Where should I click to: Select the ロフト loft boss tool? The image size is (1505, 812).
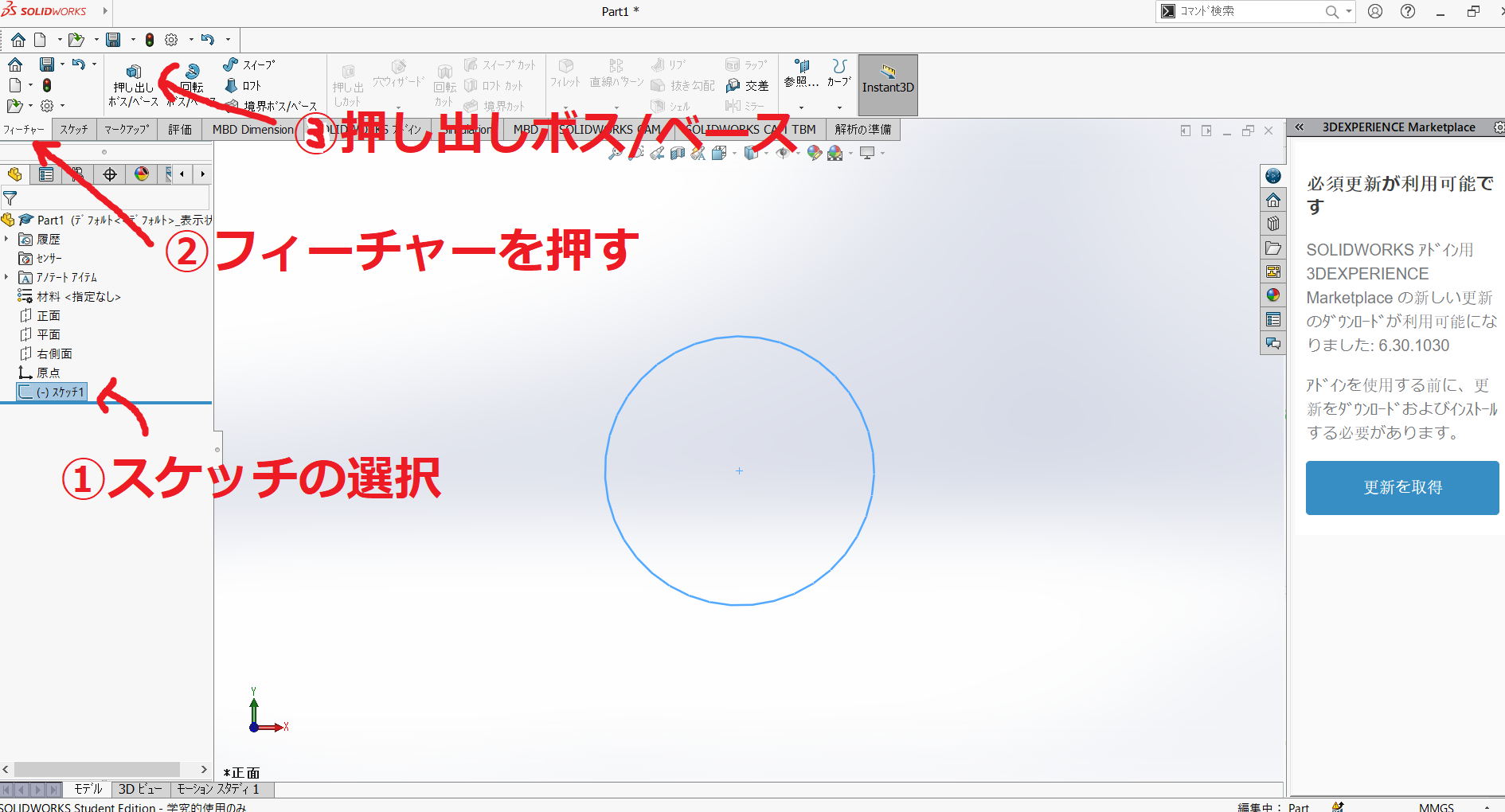click(243, 85)
